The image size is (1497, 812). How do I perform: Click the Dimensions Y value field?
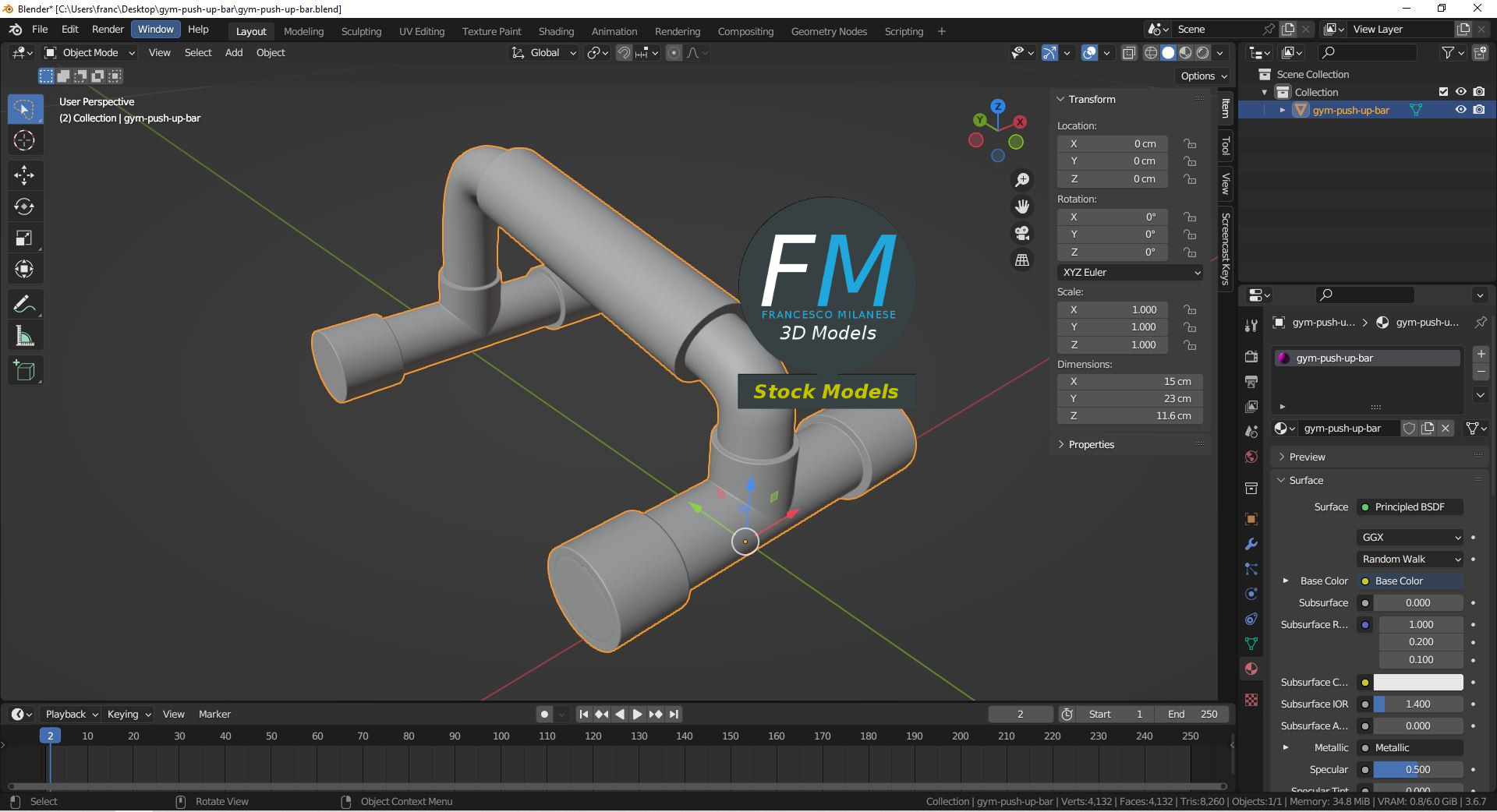coord(1131,398)
